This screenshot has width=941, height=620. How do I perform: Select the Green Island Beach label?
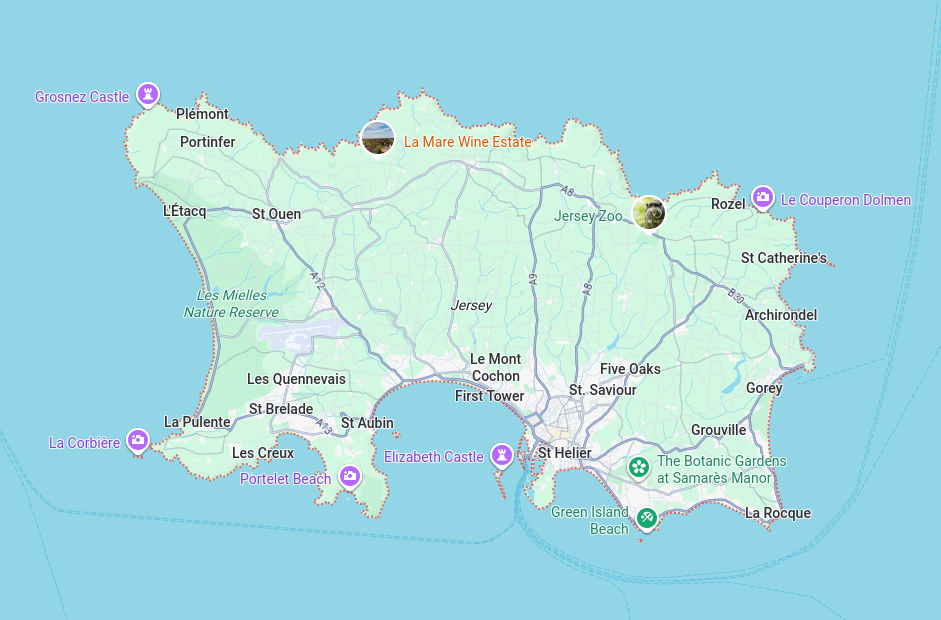(590, 520)
